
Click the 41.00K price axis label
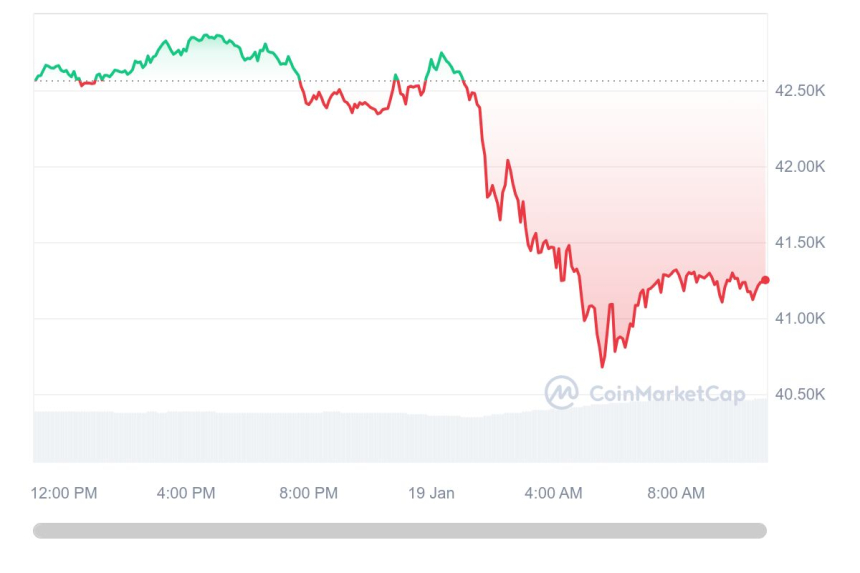pyautogui.click(x=800, y=319)
